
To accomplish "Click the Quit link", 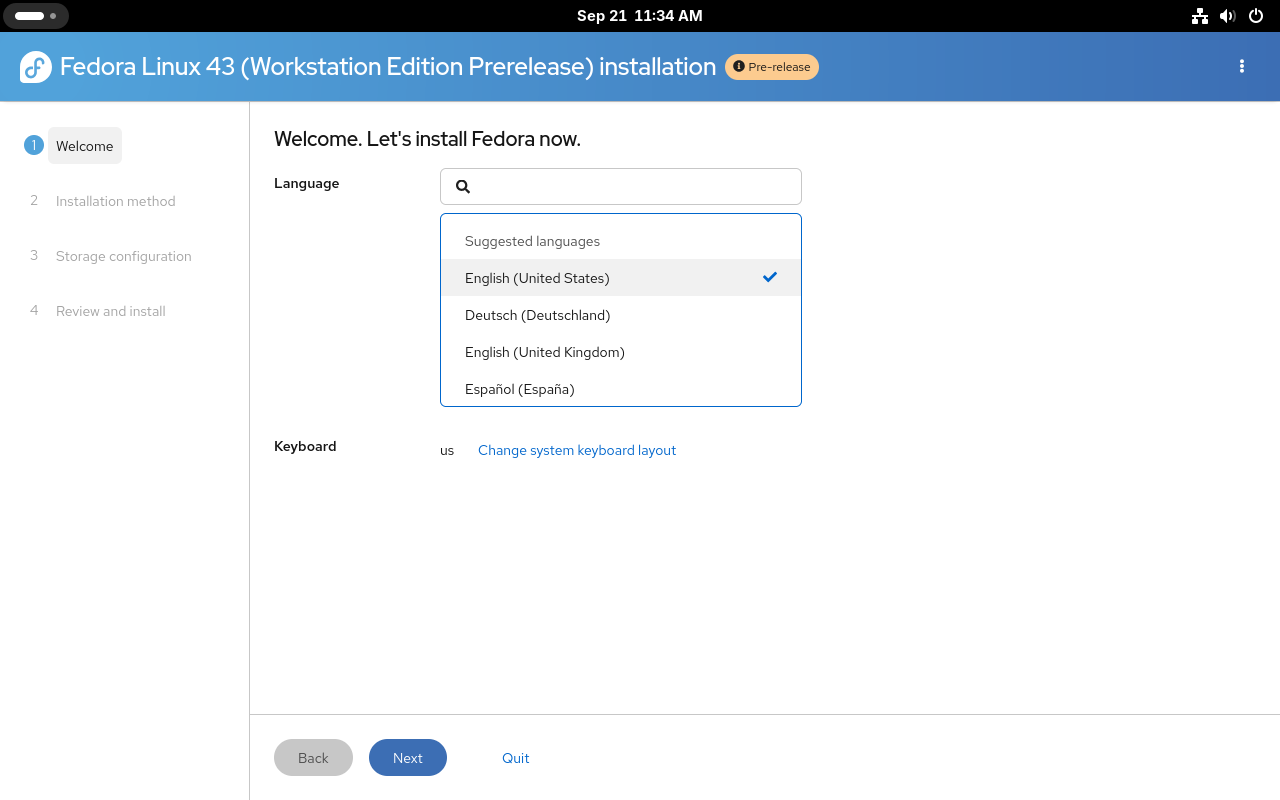I will click(515, 758).
